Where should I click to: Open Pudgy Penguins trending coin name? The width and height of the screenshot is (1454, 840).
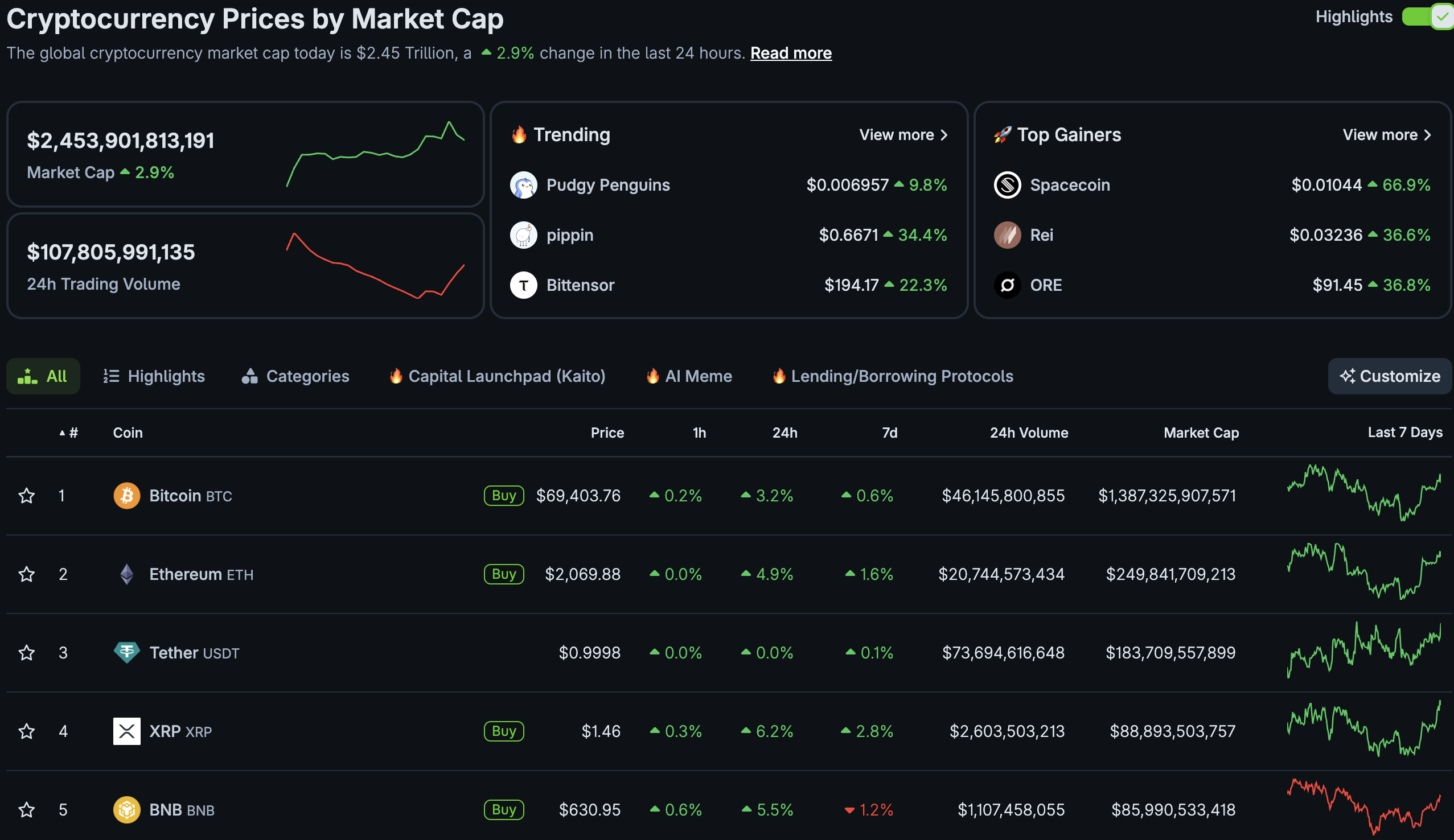[x=608, y=184]
